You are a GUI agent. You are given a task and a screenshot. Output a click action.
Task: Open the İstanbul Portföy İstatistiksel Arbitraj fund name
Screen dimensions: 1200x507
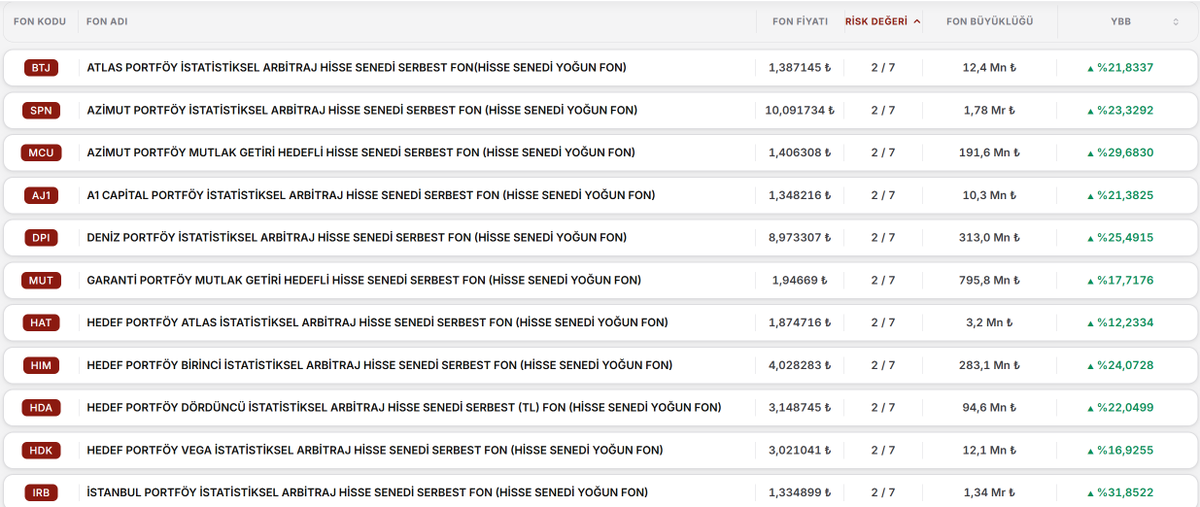point(367,493)
